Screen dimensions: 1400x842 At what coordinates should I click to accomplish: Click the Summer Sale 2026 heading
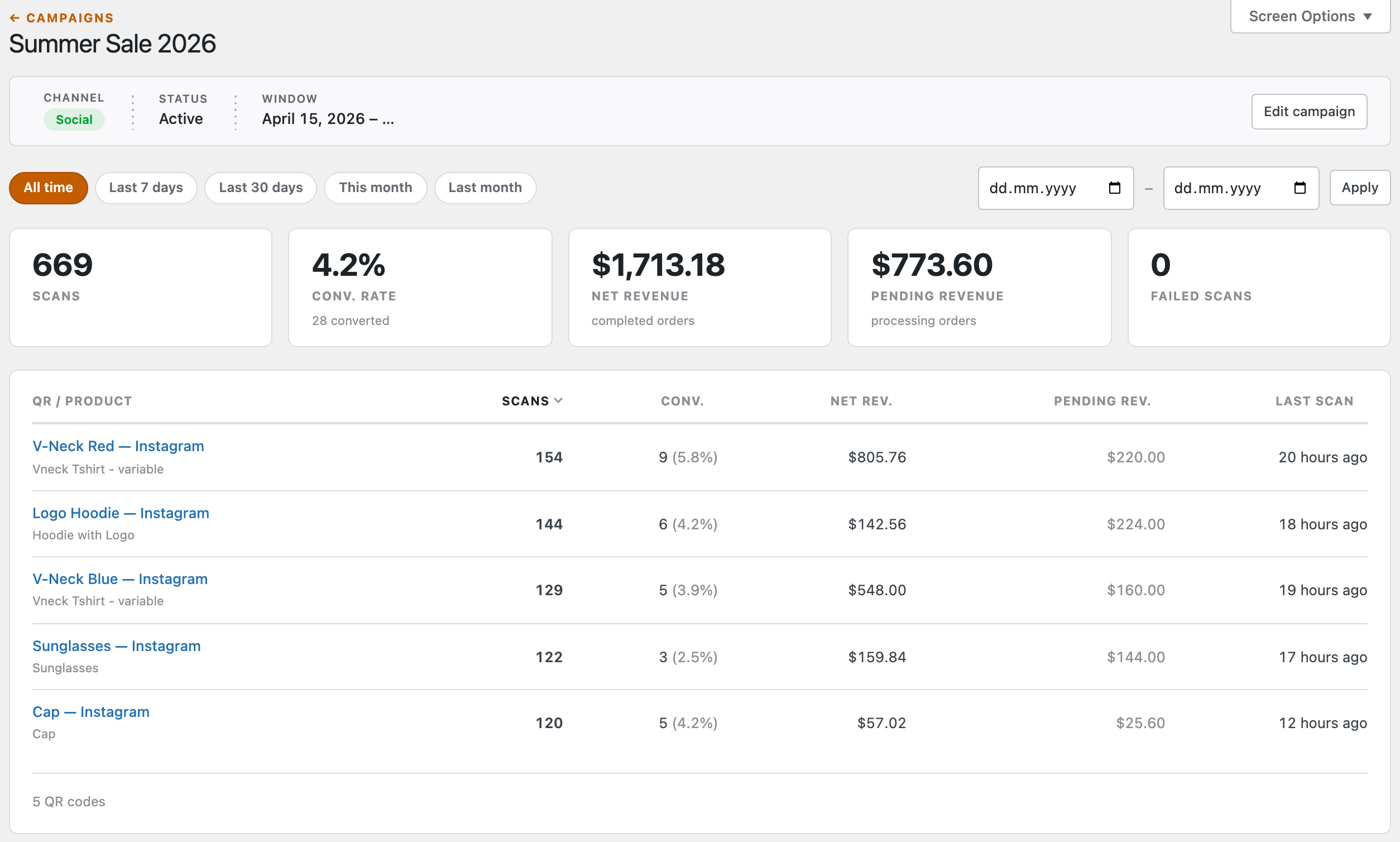112,44
